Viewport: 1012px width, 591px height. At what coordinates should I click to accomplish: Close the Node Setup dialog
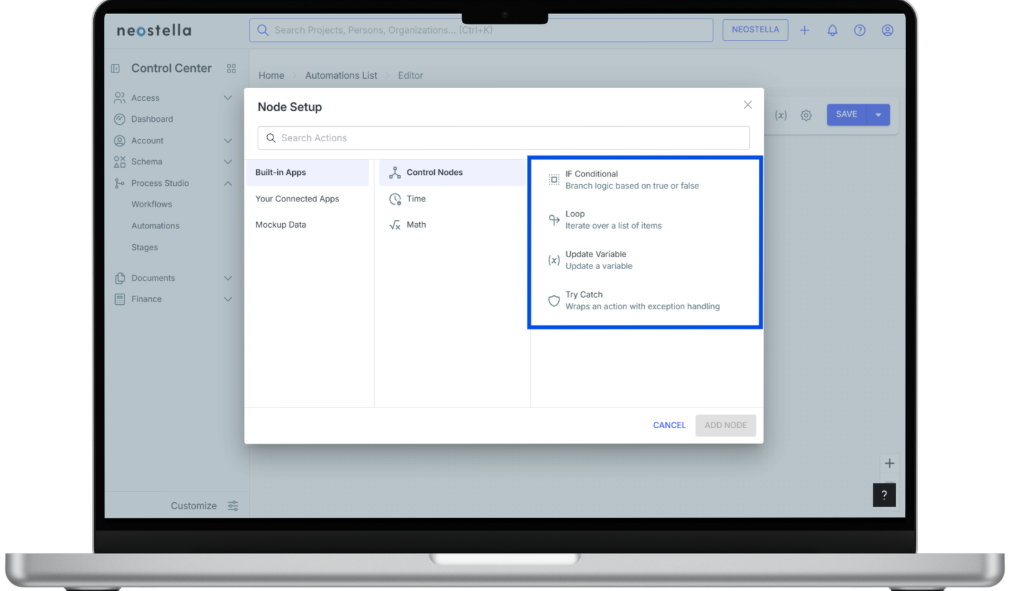point(747,105)
